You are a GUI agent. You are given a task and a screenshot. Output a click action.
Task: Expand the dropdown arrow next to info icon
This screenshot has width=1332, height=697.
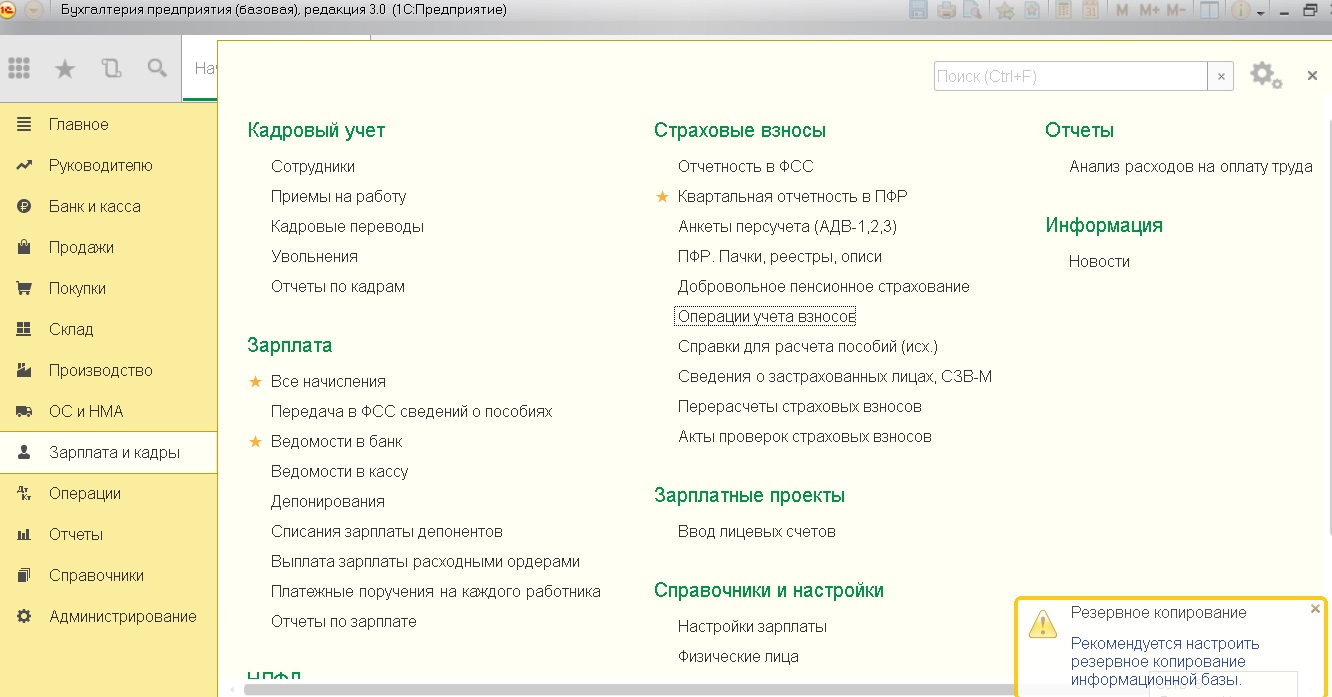coord(1261,13)
